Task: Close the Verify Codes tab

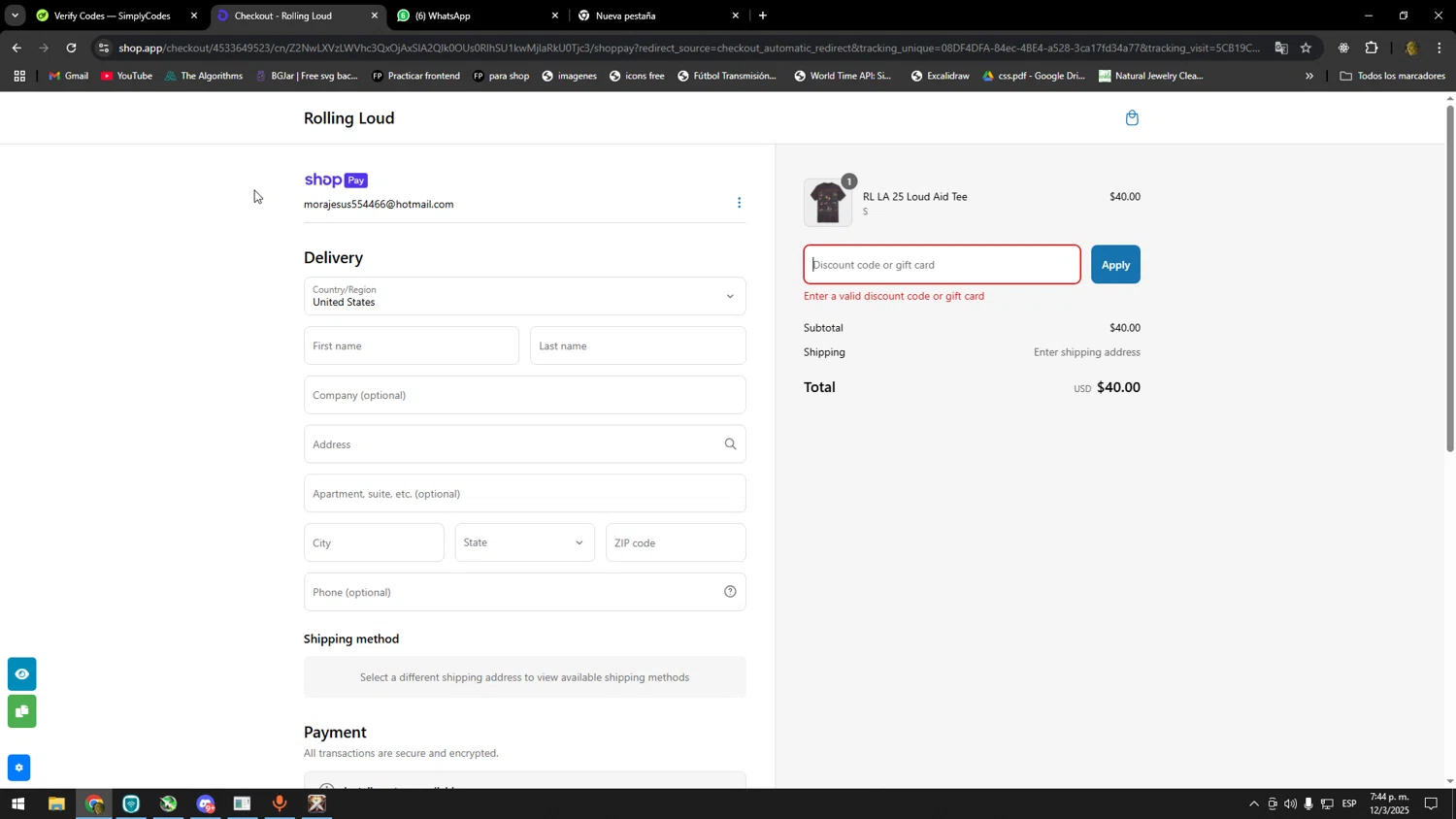Action: click(194, 16)
